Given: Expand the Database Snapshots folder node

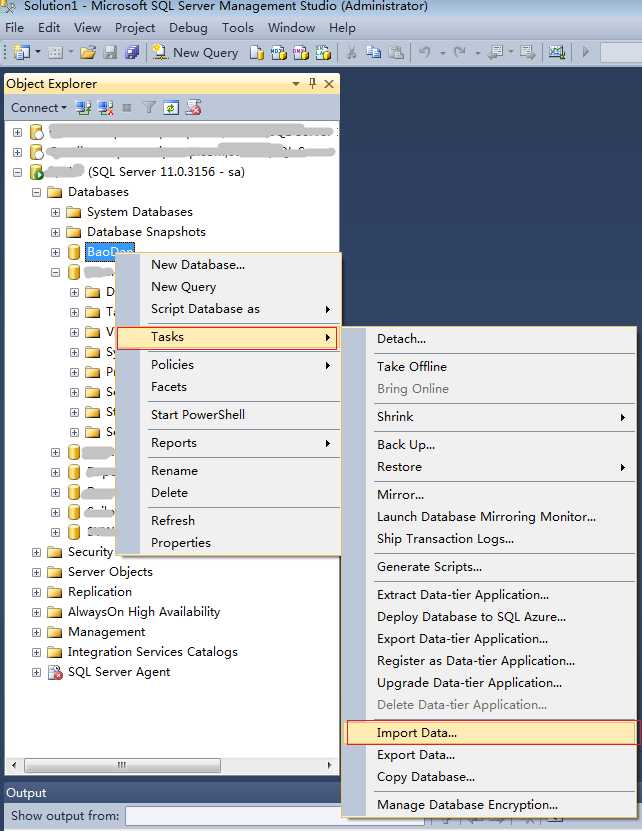Looking at the screenshot, I should pyautogui.click(x=56, y=232).
